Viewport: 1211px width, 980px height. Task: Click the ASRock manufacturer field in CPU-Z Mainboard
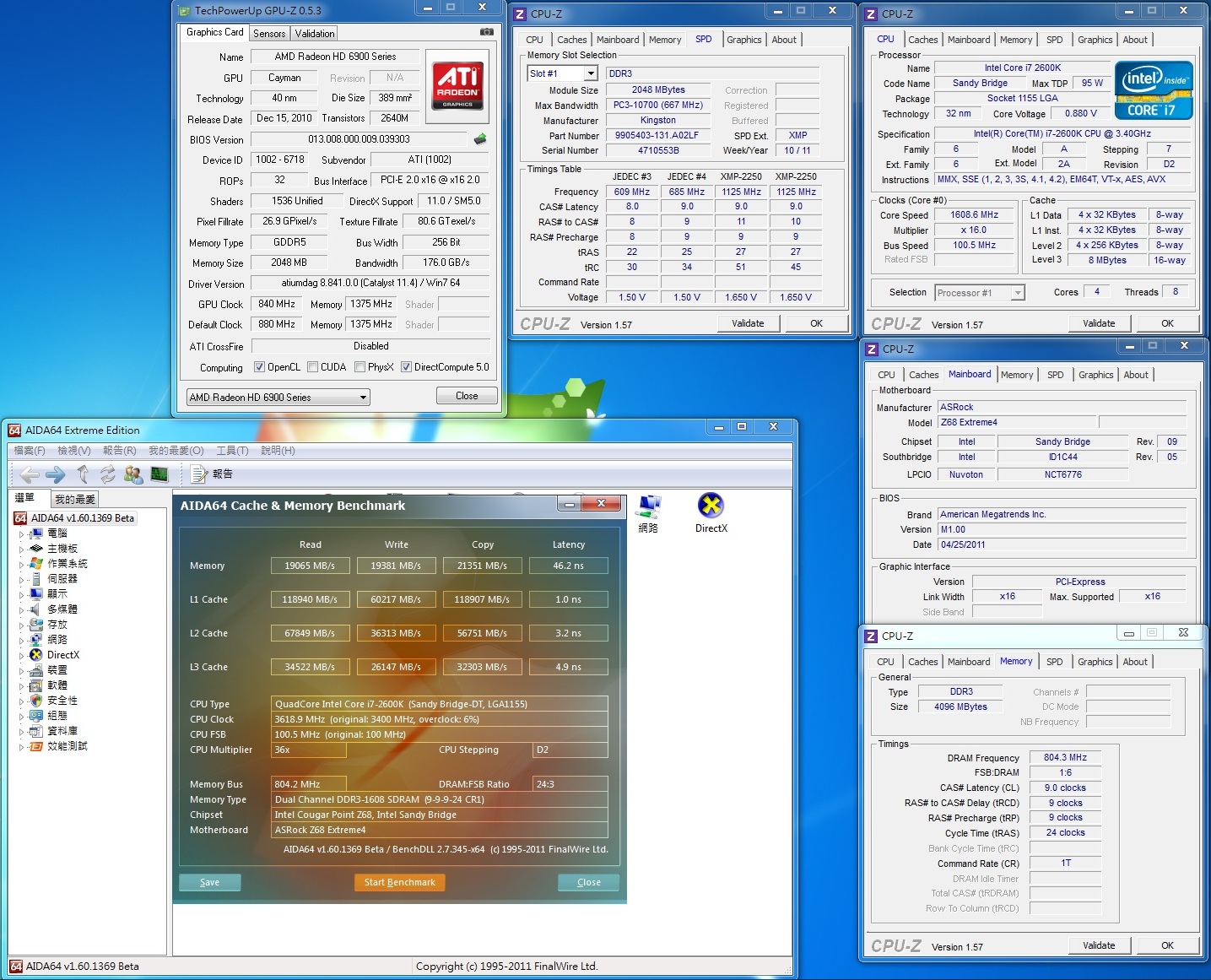[1062, 407]
